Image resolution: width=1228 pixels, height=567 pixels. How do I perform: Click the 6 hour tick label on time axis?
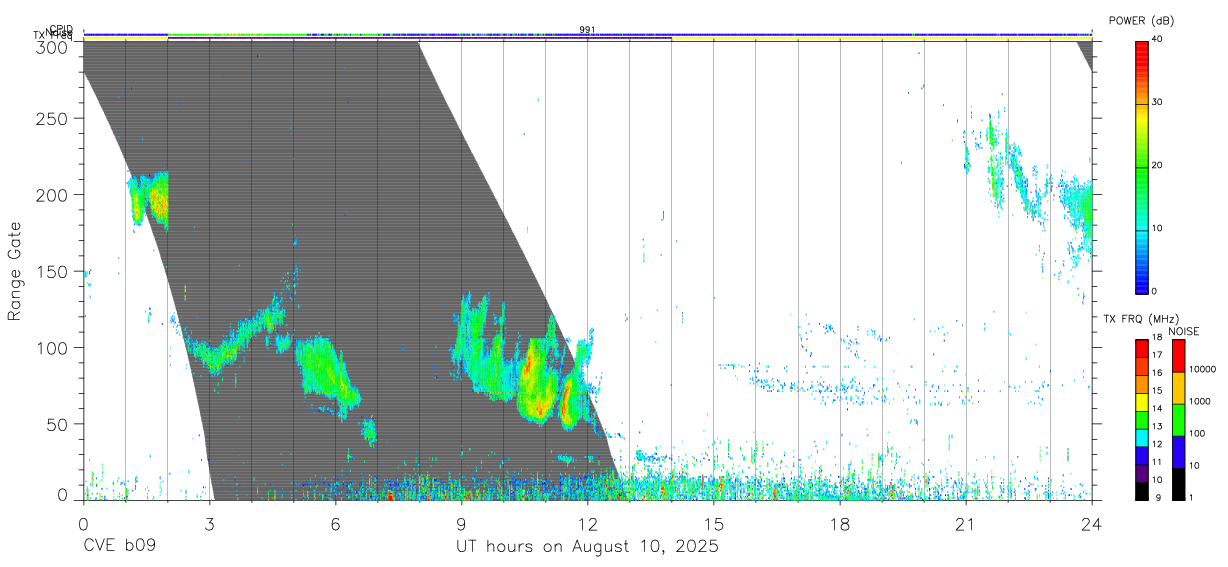pos(335,525)
